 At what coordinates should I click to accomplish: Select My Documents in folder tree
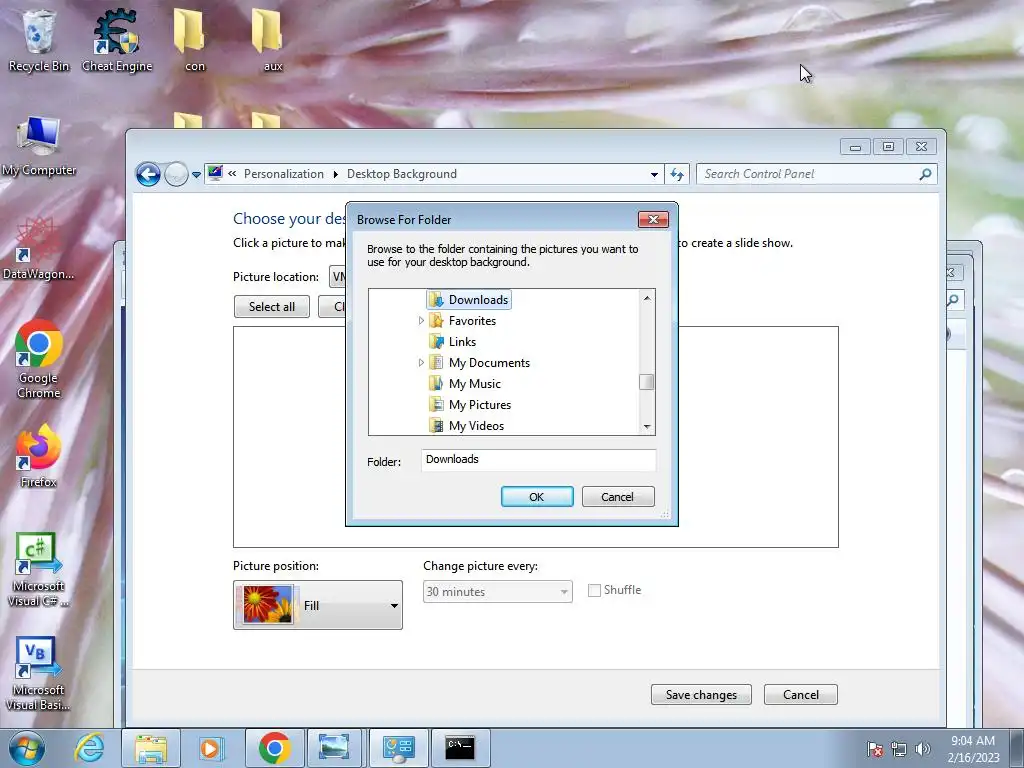point(479,362)
